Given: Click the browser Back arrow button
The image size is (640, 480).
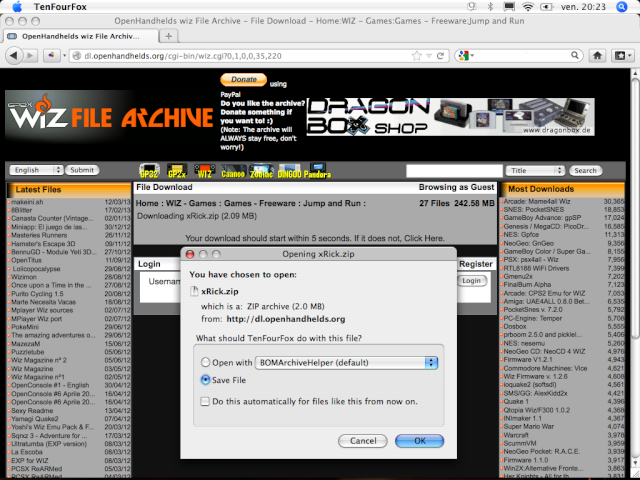Looking at the screenshot, I should [14, 56].
